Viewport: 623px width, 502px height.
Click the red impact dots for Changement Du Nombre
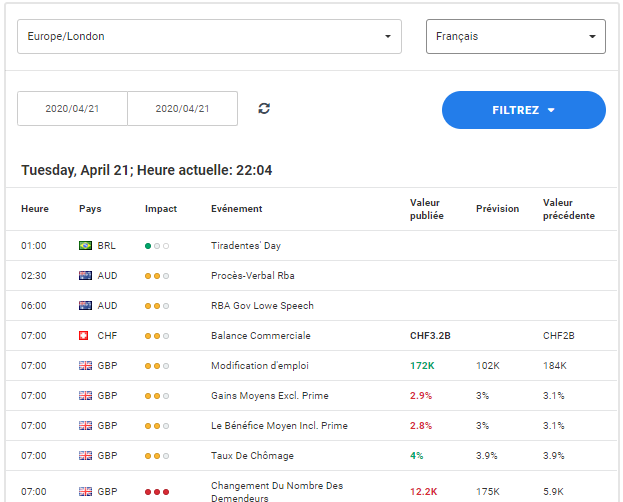(157, 492)
